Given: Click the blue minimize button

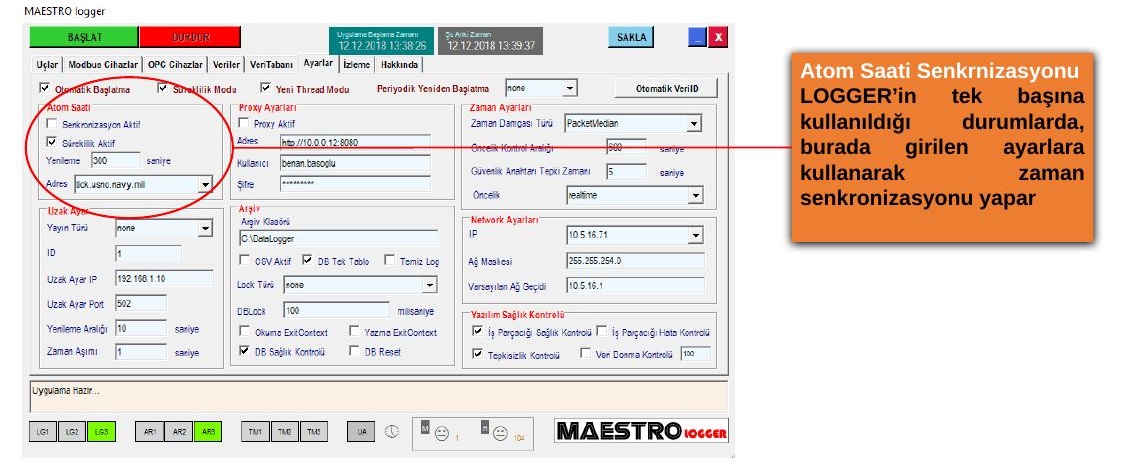Looking at the screenshot, I should point(696,38).
